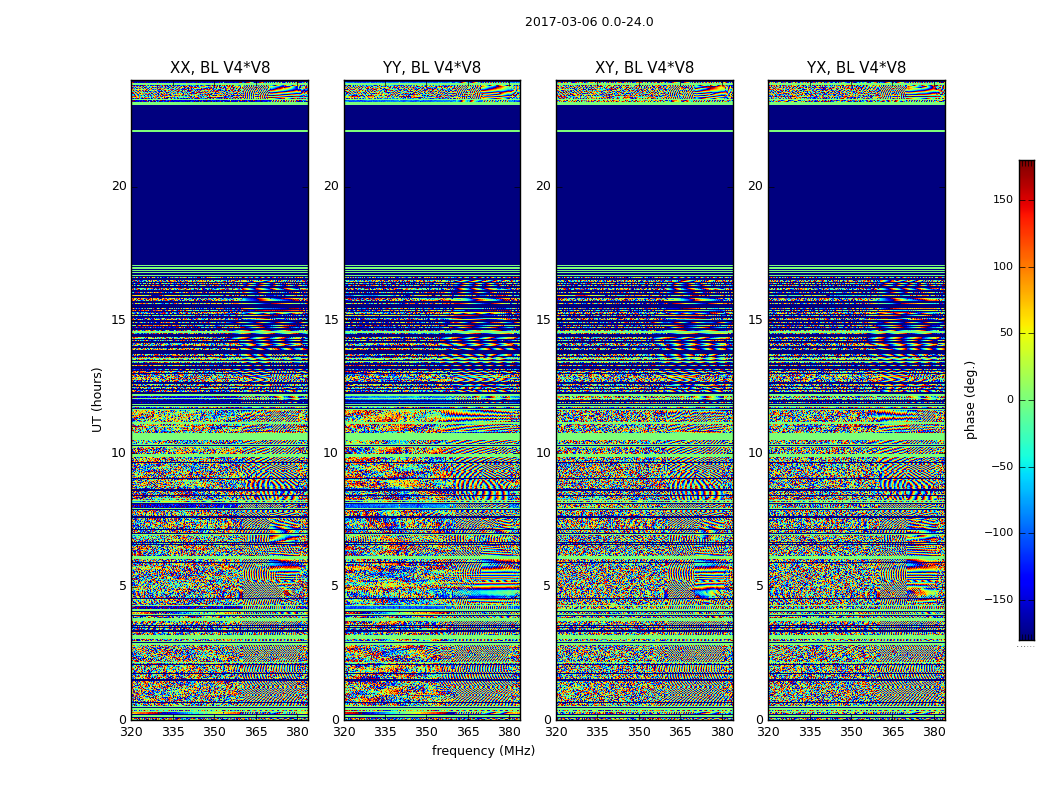Screen dimensions: 1050x800
Task: Pick the dark red top of the colorbar
Action: click(x=1026, y=165)
